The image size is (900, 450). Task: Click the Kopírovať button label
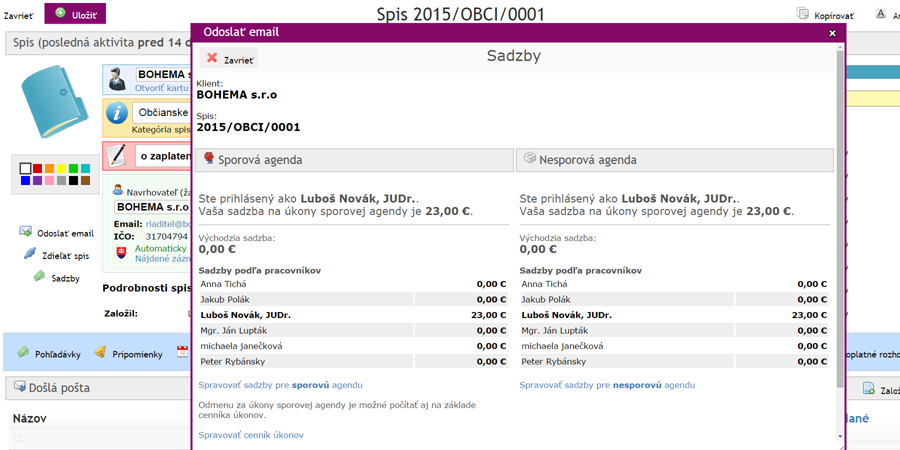(x=834, y=16)
